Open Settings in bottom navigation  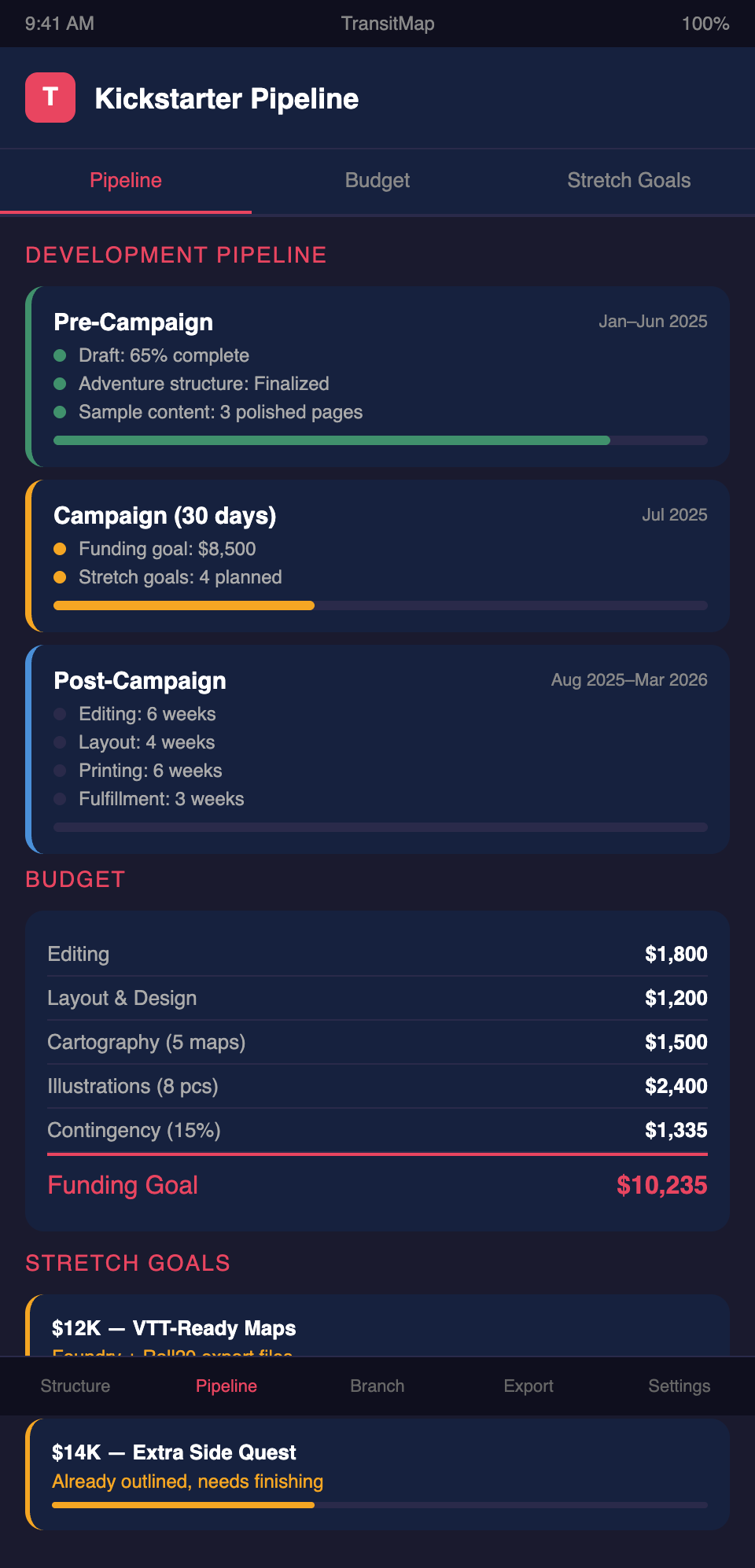point(679,1386)
